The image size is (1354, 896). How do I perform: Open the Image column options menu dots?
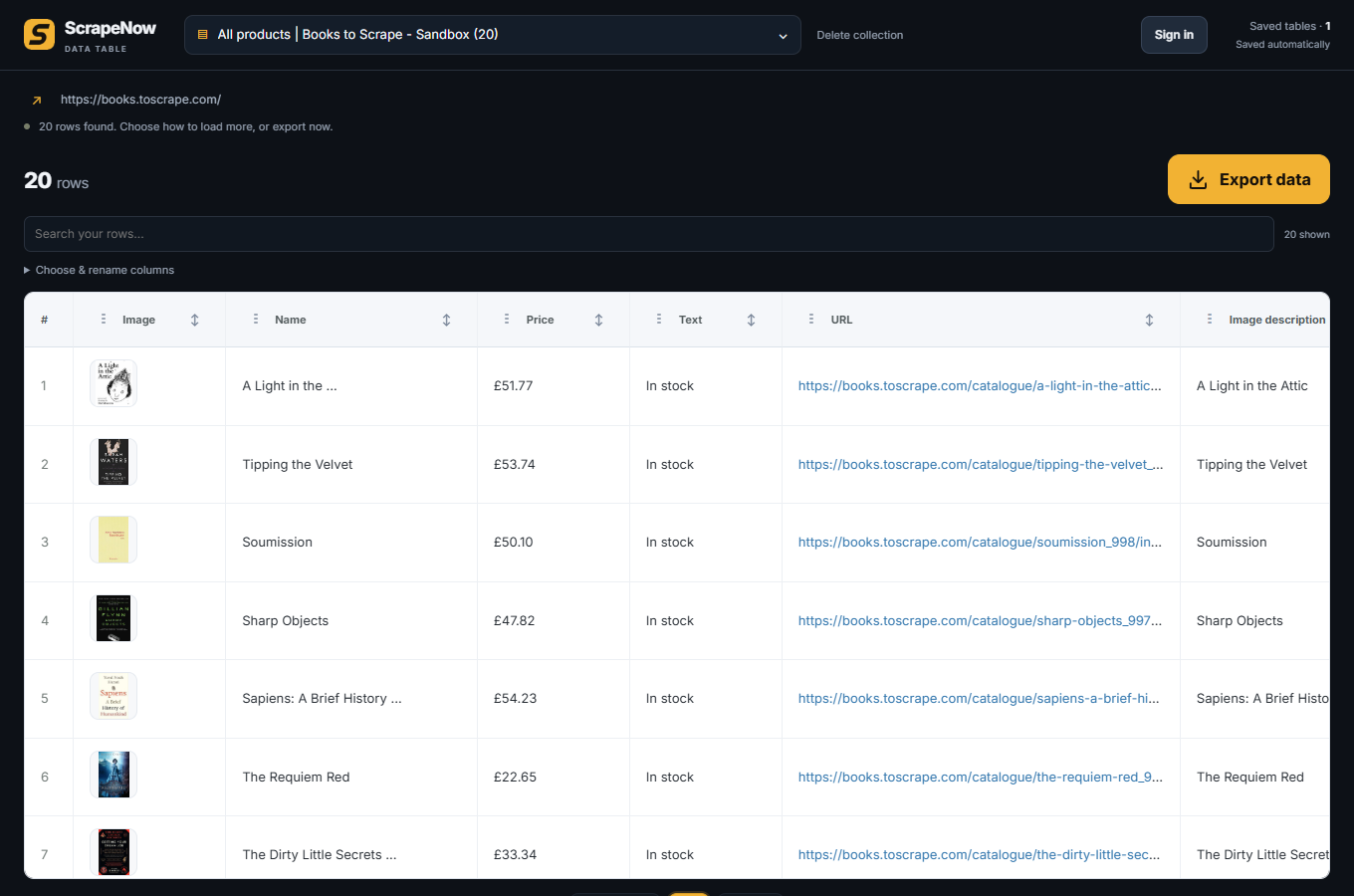click(x=104, y=320)
